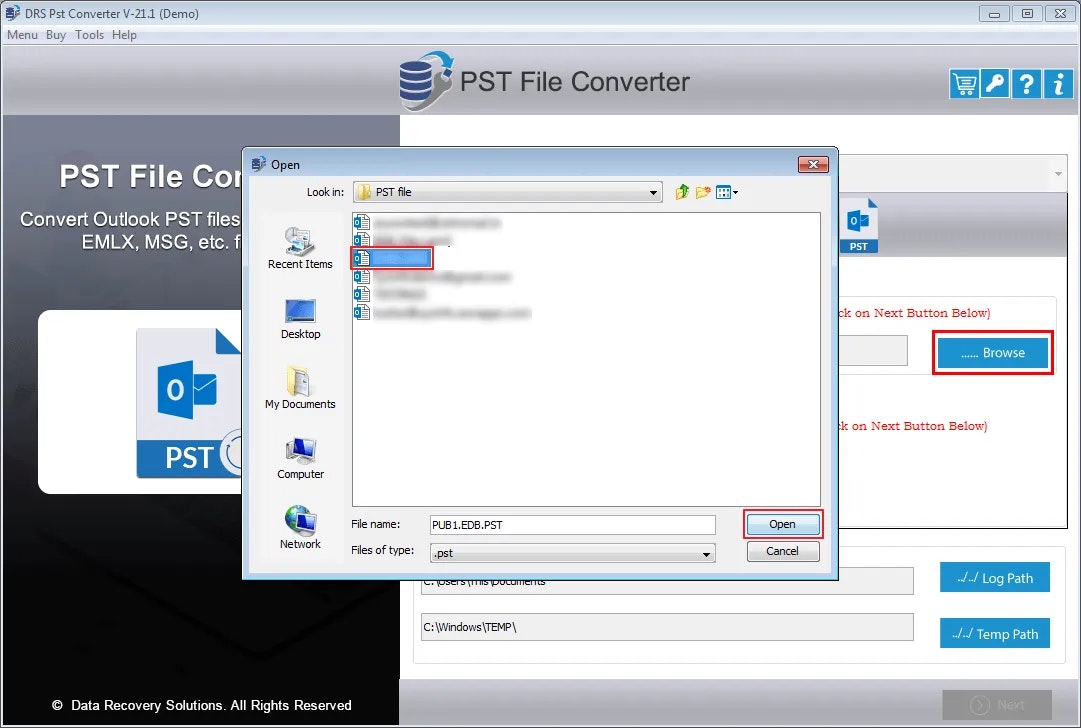Expand the Files of type dropdown

click(x=706, y=554)
